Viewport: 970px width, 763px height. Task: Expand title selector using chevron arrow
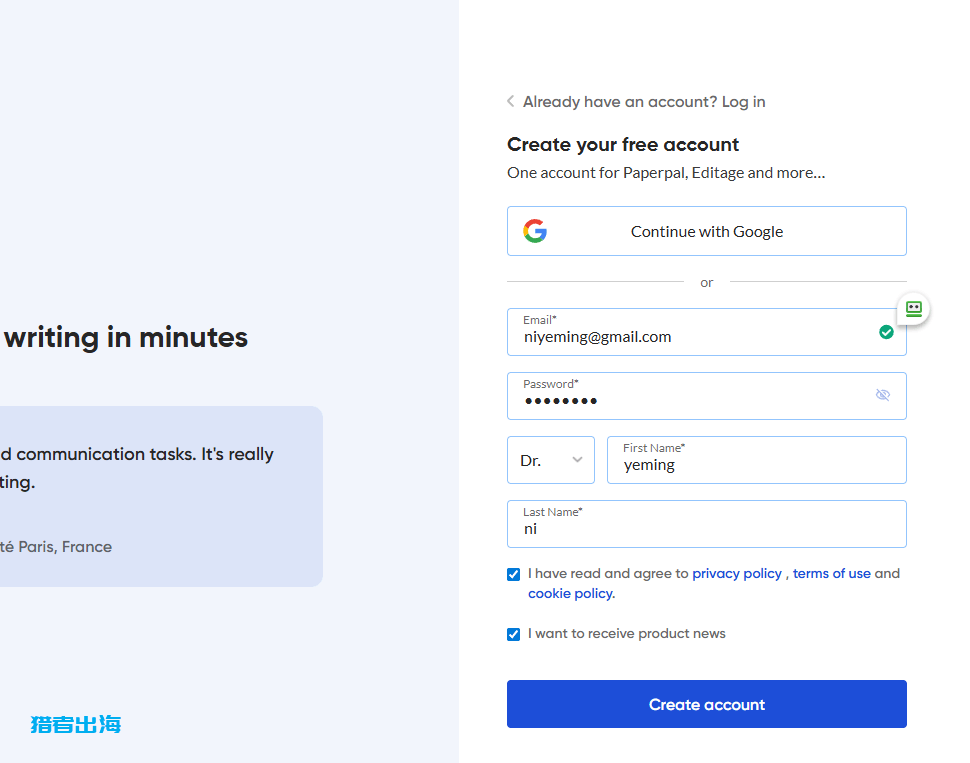pyautogui.click(x=577, y=460)
